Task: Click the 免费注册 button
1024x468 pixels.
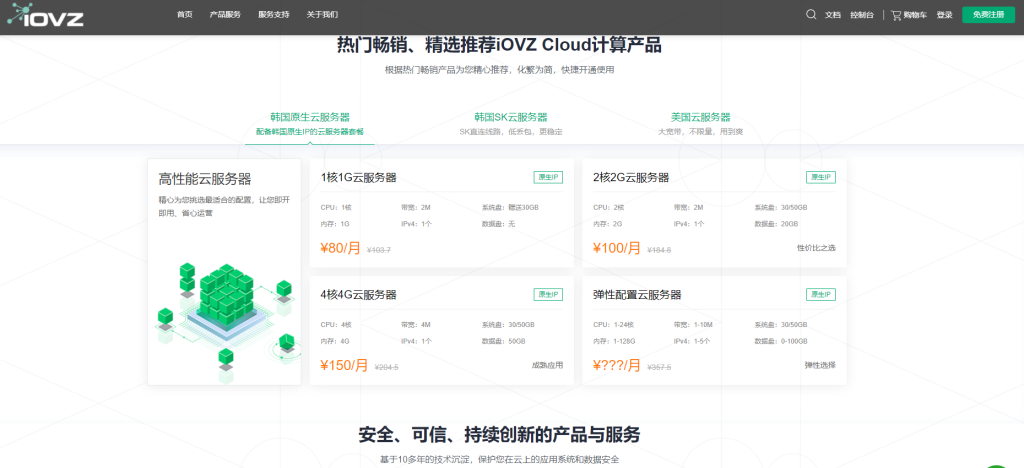Action: pyautogui.click(x=988, y=14)
